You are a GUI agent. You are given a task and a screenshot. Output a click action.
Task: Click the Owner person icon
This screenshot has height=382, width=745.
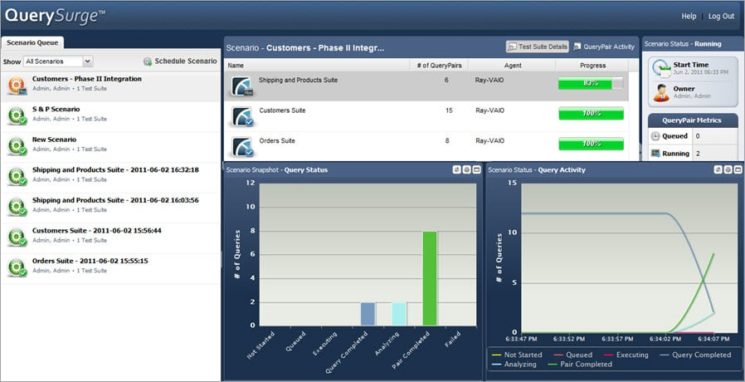[661, 93]
